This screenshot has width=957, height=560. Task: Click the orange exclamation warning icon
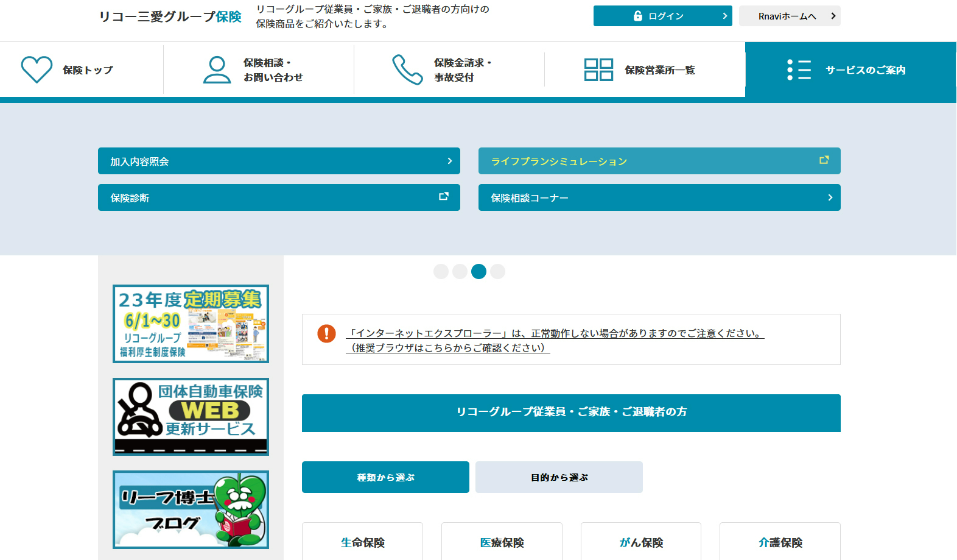(x=327, y=334)
